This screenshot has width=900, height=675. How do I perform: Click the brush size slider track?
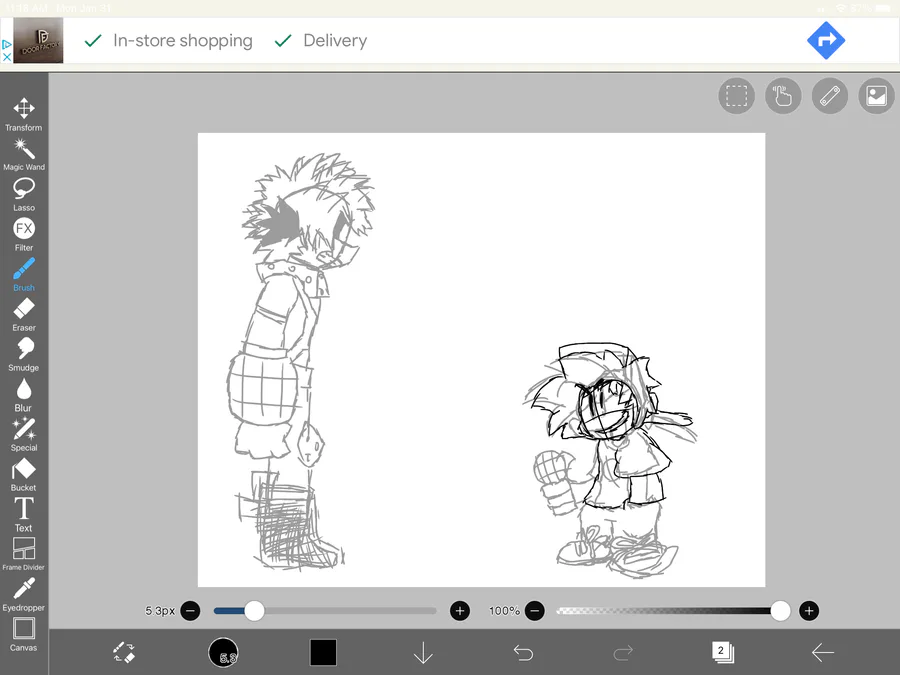[x=325, y=611]
